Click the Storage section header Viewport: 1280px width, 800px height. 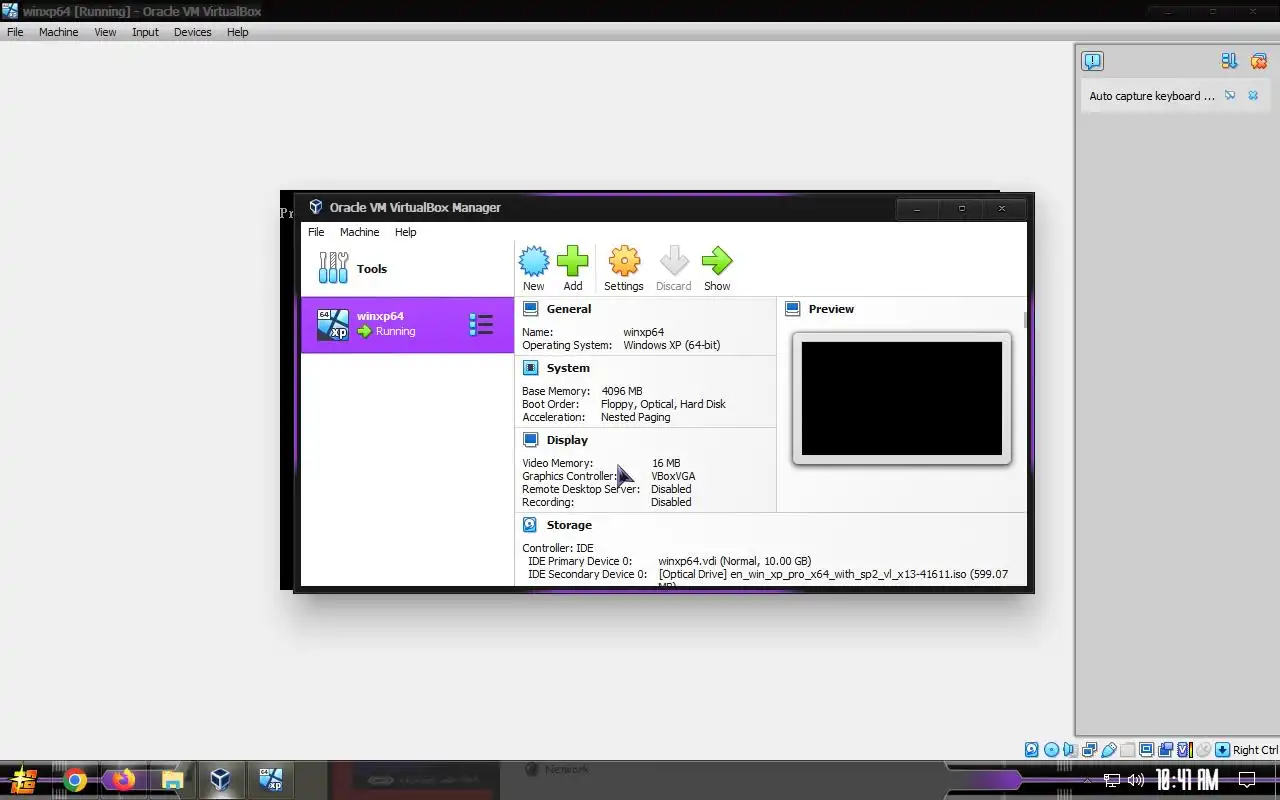pos(569,525)
